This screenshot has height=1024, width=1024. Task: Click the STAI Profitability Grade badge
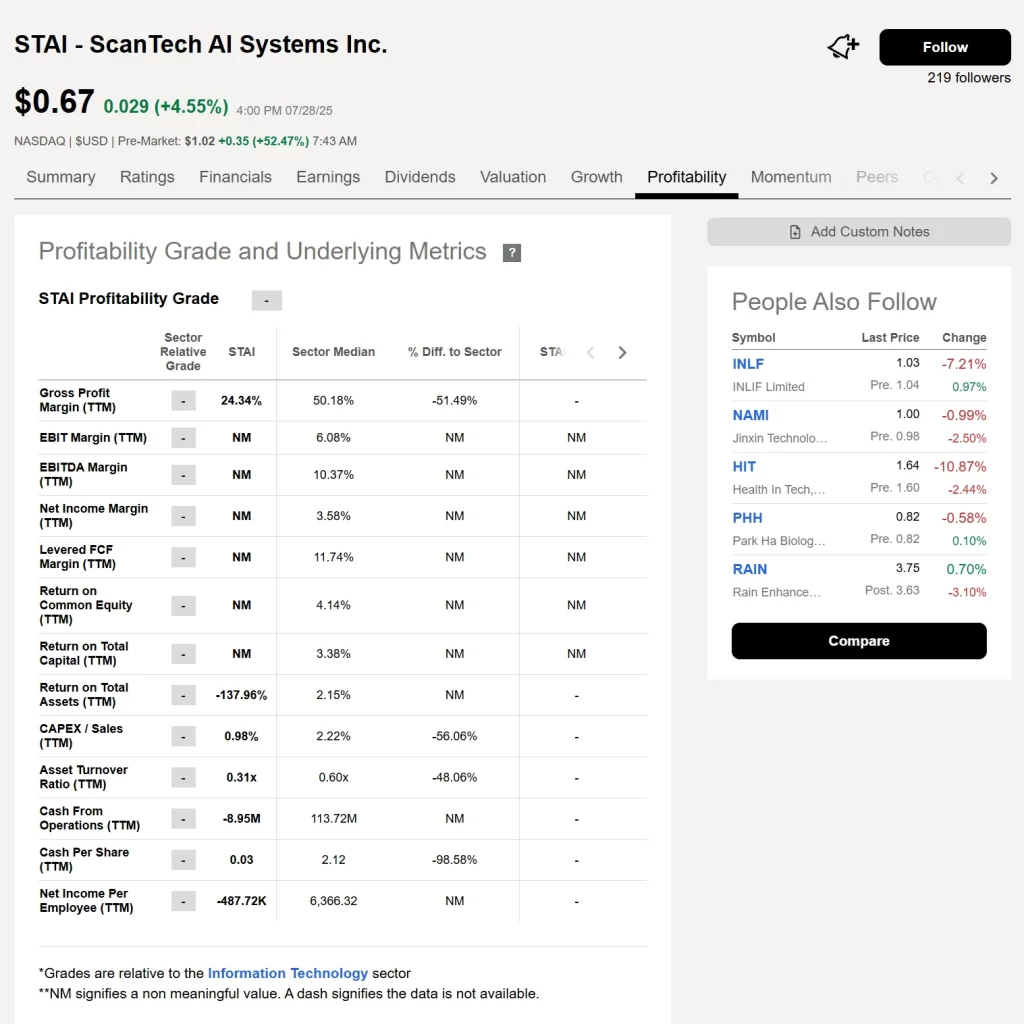pos(267,300)
